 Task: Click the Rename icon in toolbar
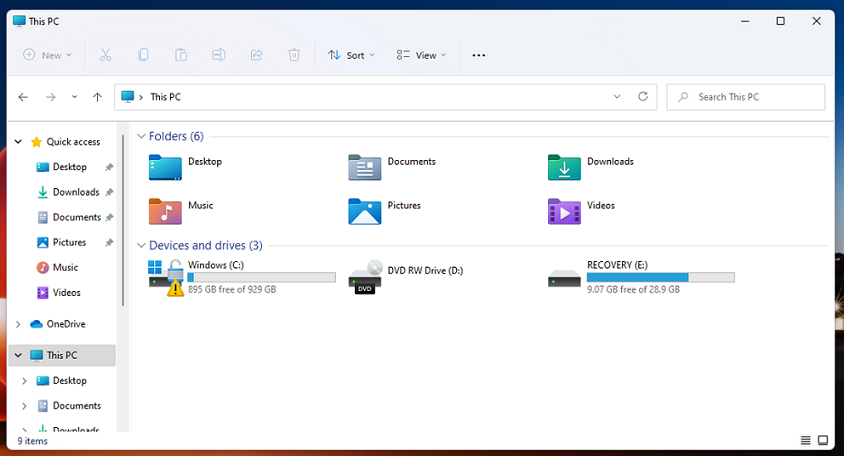(218, 55)
